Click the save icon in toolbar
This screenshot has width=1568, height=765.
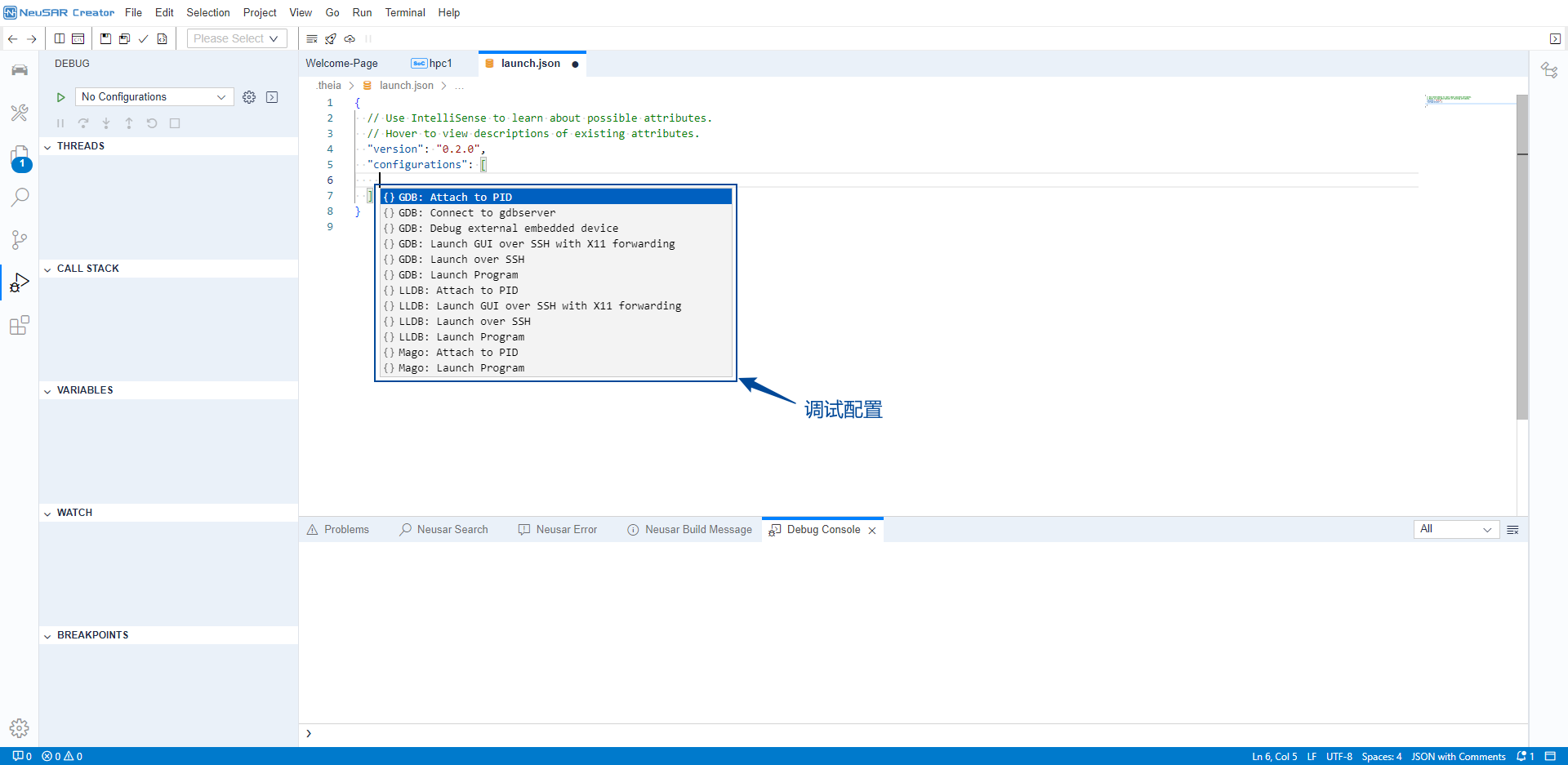pos(105,38)
